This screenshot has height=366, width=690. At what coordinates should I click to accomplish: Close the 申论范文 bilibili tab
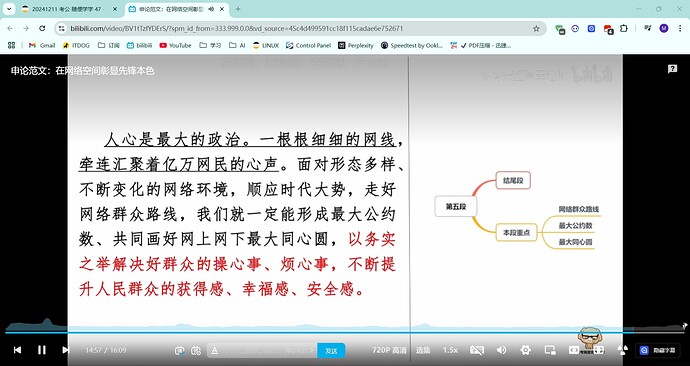(x=222, y=9)
